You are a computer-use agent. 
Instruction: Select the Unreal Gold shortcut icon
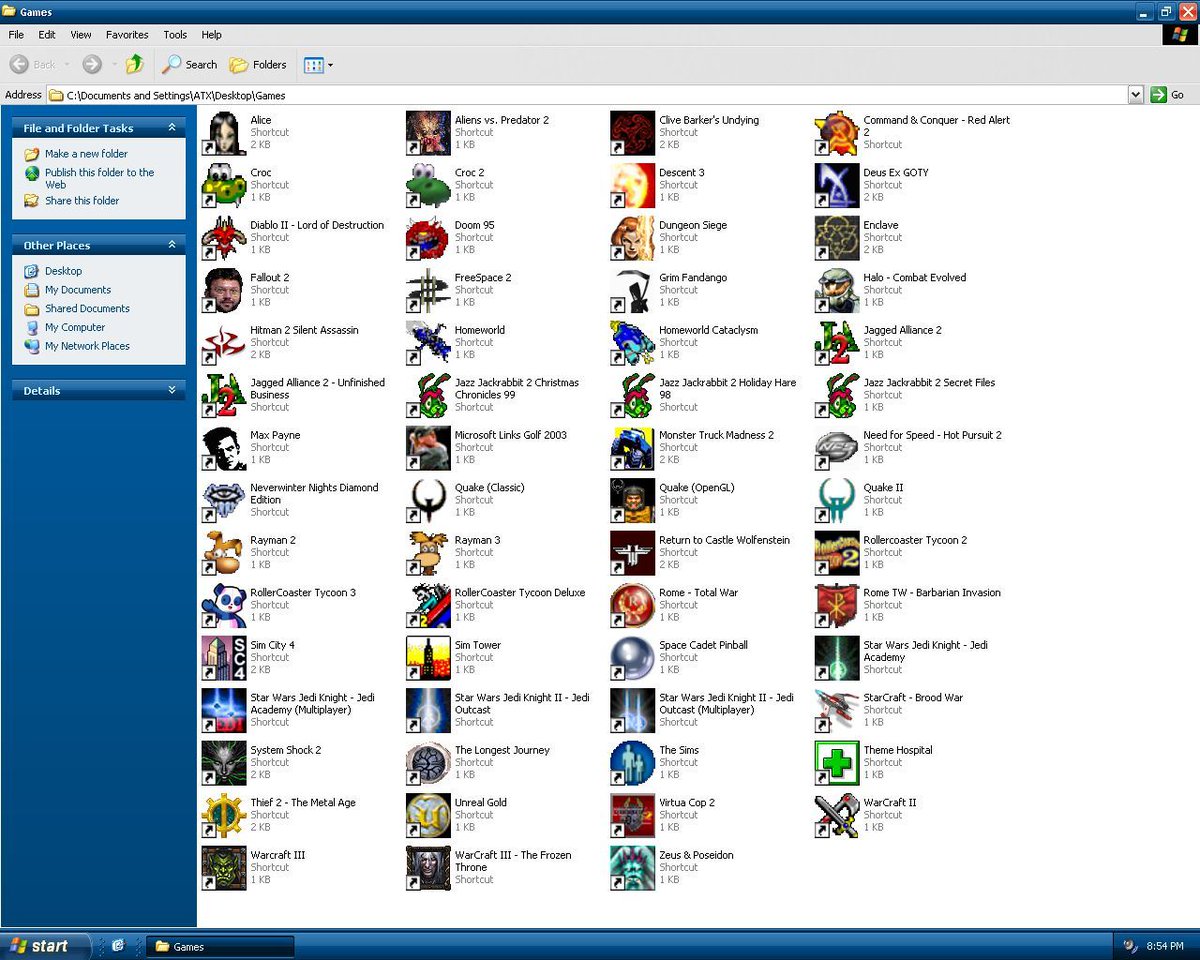(428, 815)
